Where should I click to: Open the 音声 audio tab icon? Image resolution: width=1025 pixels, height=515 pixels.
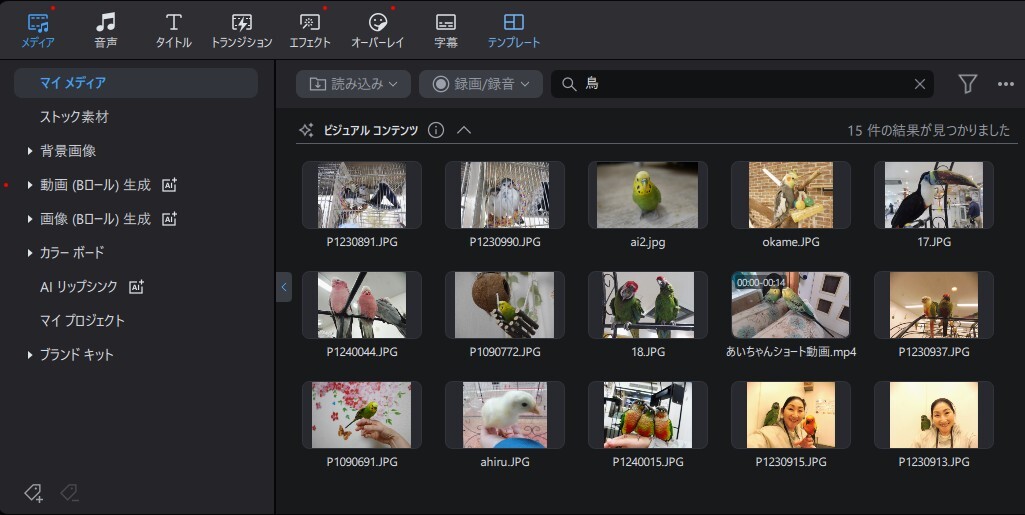coord(106,22)
